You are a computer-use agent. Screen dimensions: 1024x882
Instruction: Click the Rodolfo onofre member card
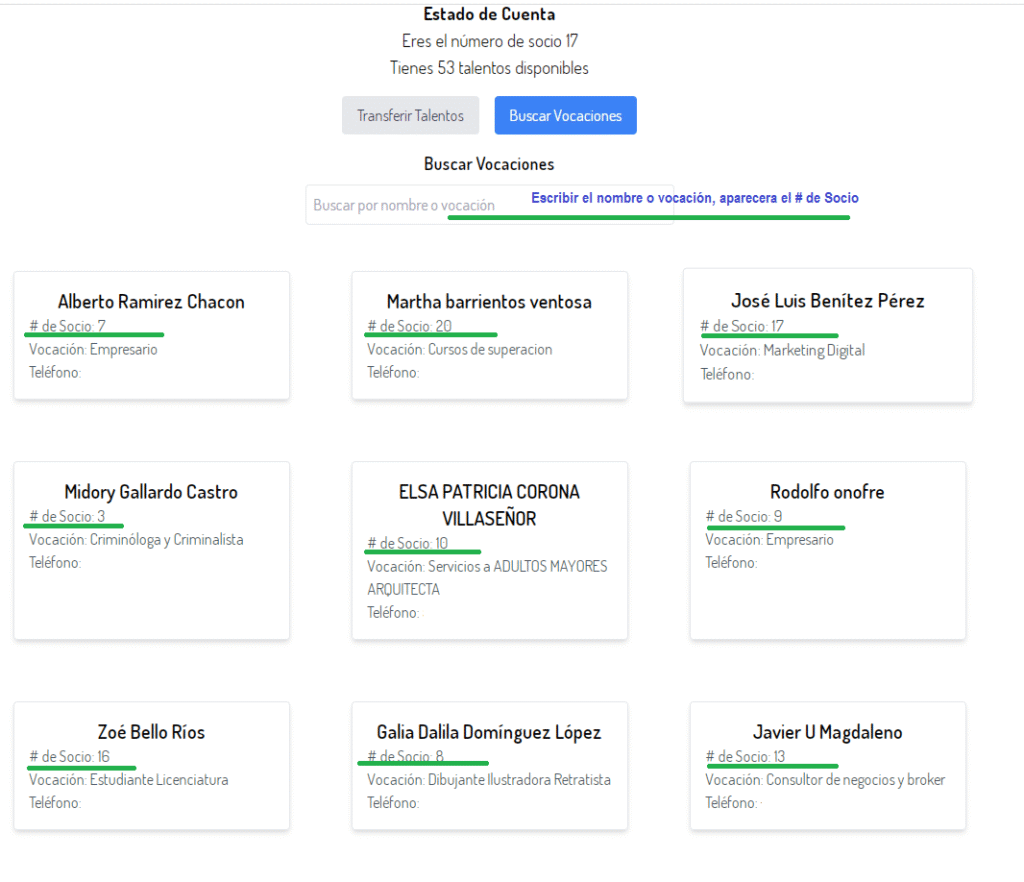(827, 550)
